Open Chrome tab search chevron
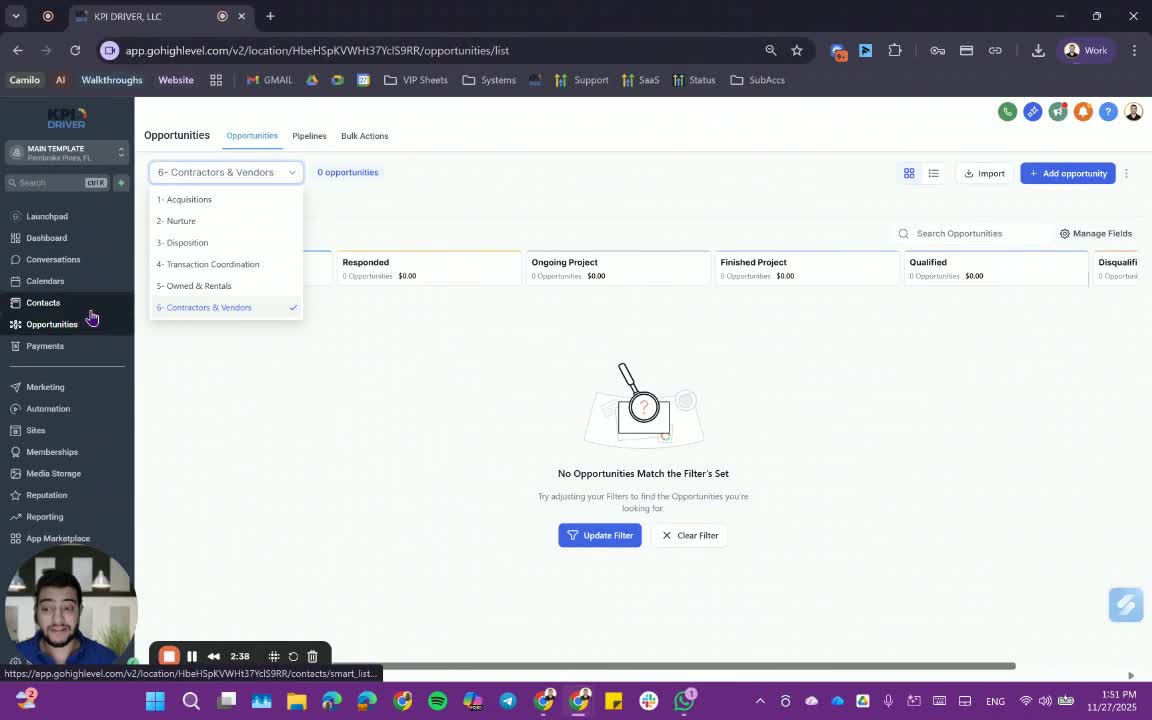The image size is (1152, 720). point(15,16)
